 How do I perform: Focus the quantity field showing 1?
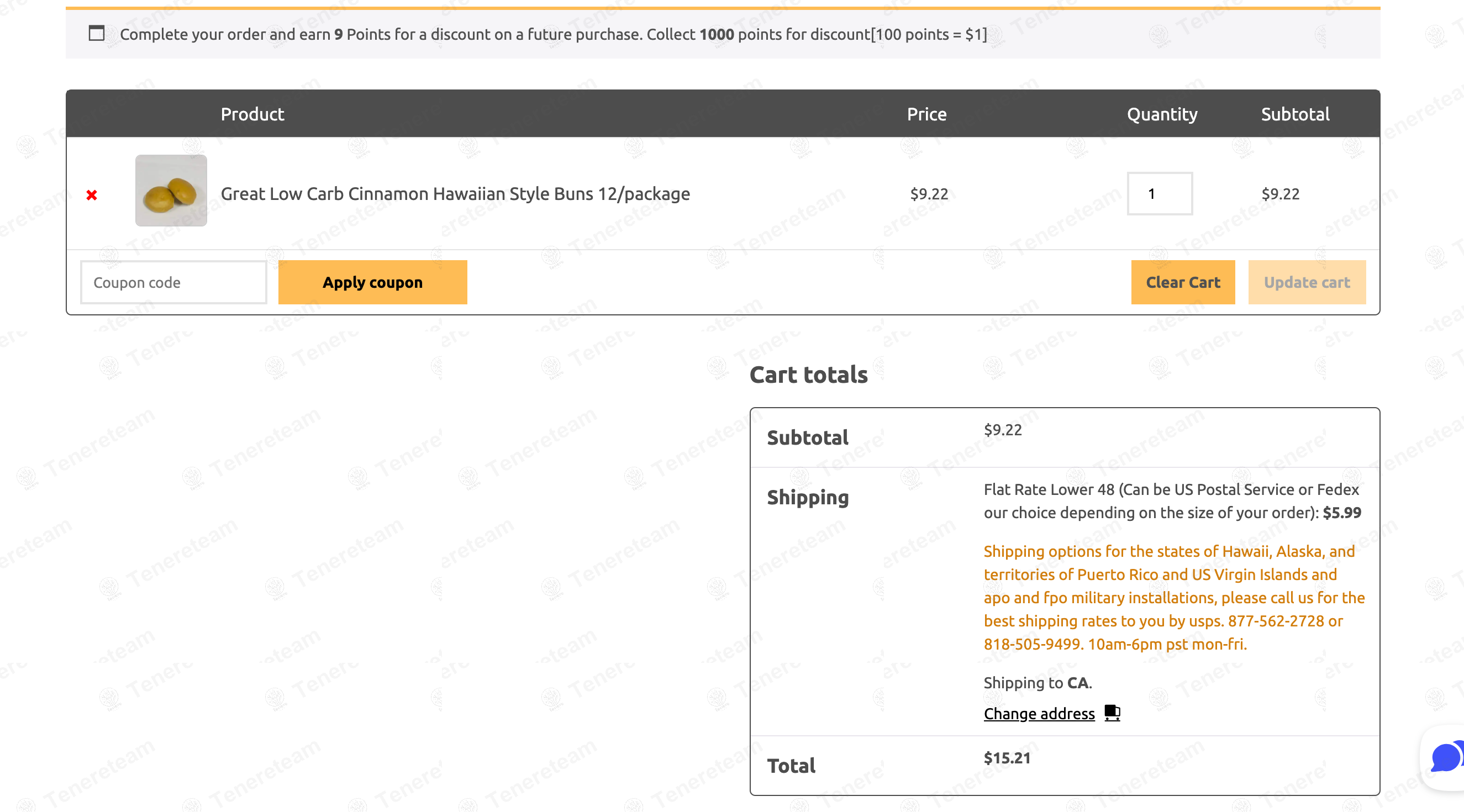[x=1160, y=194]
